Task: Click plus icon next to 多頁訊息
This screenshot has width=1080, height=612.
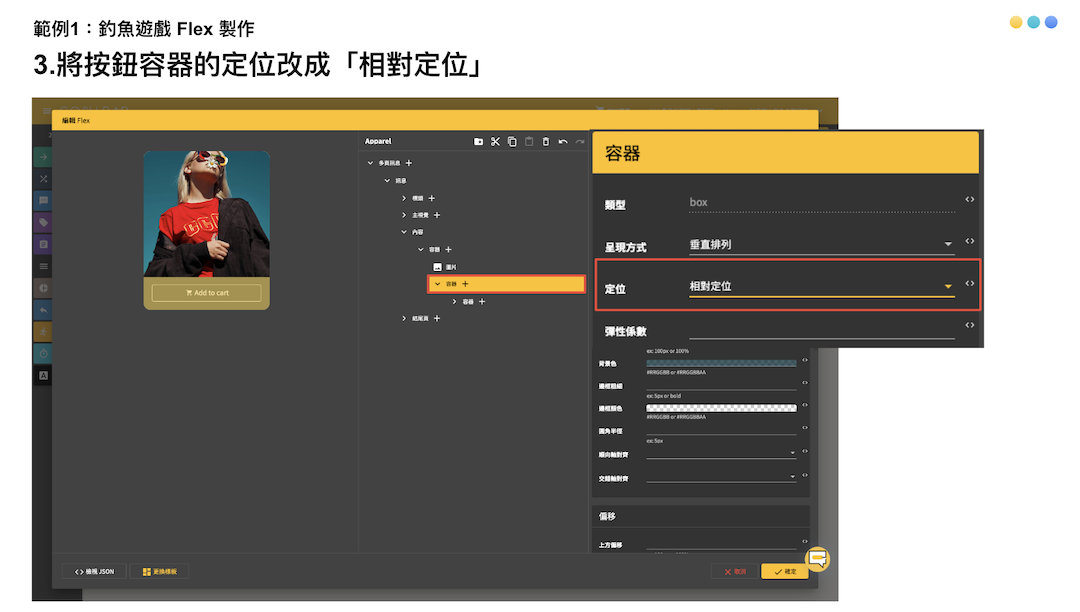Action: tap(408, 163)
